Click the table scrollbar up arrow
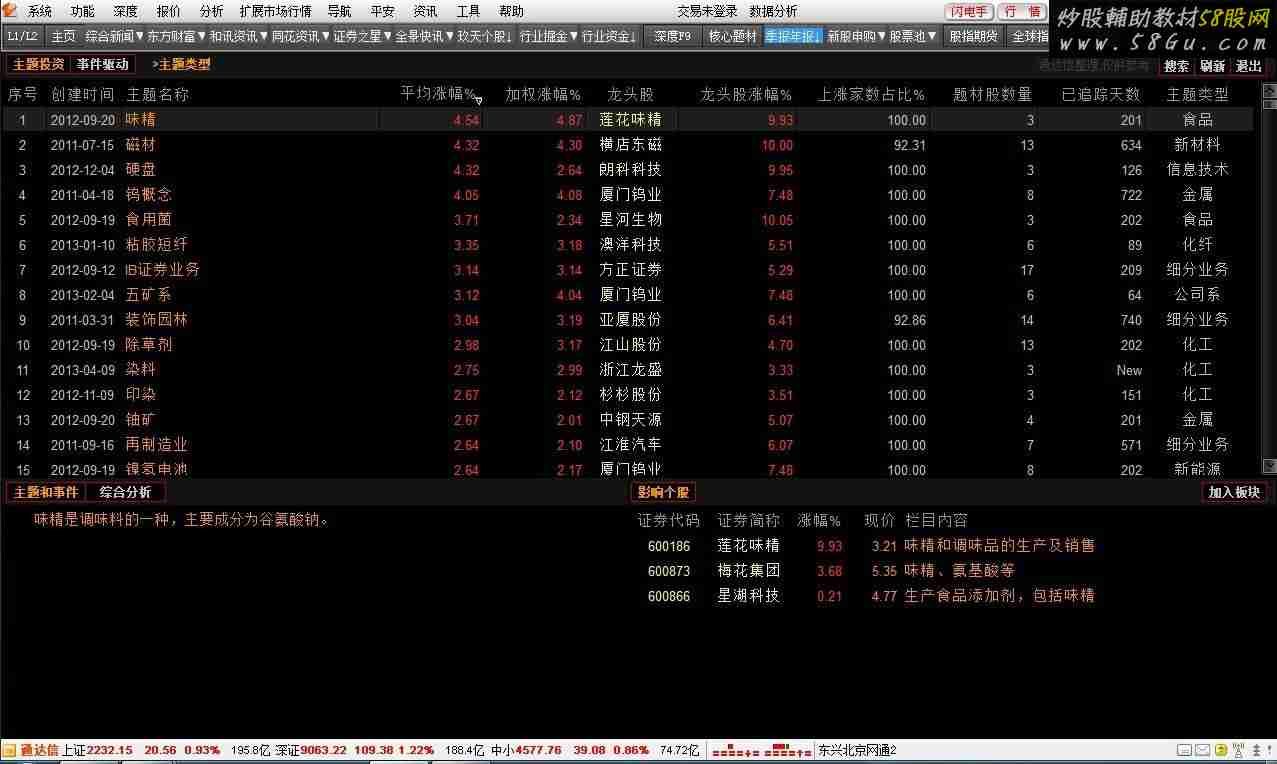 [x=1269, y=90]
